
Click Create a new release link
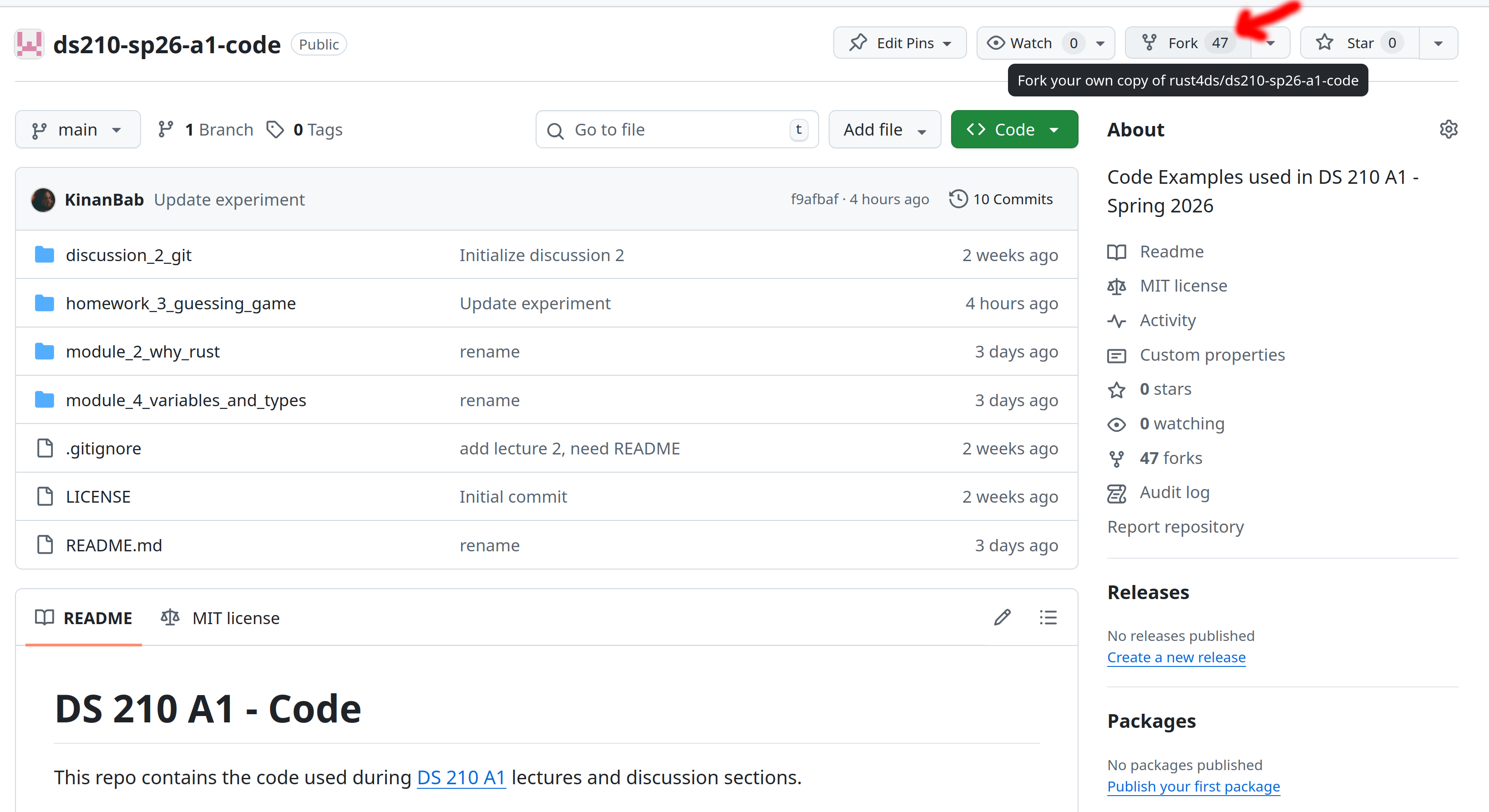1176,657
